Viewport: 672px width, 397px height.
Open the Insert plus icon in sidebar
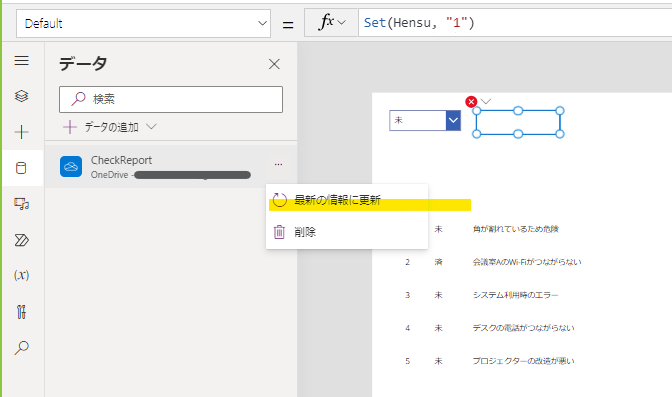(x=21, y=132)
